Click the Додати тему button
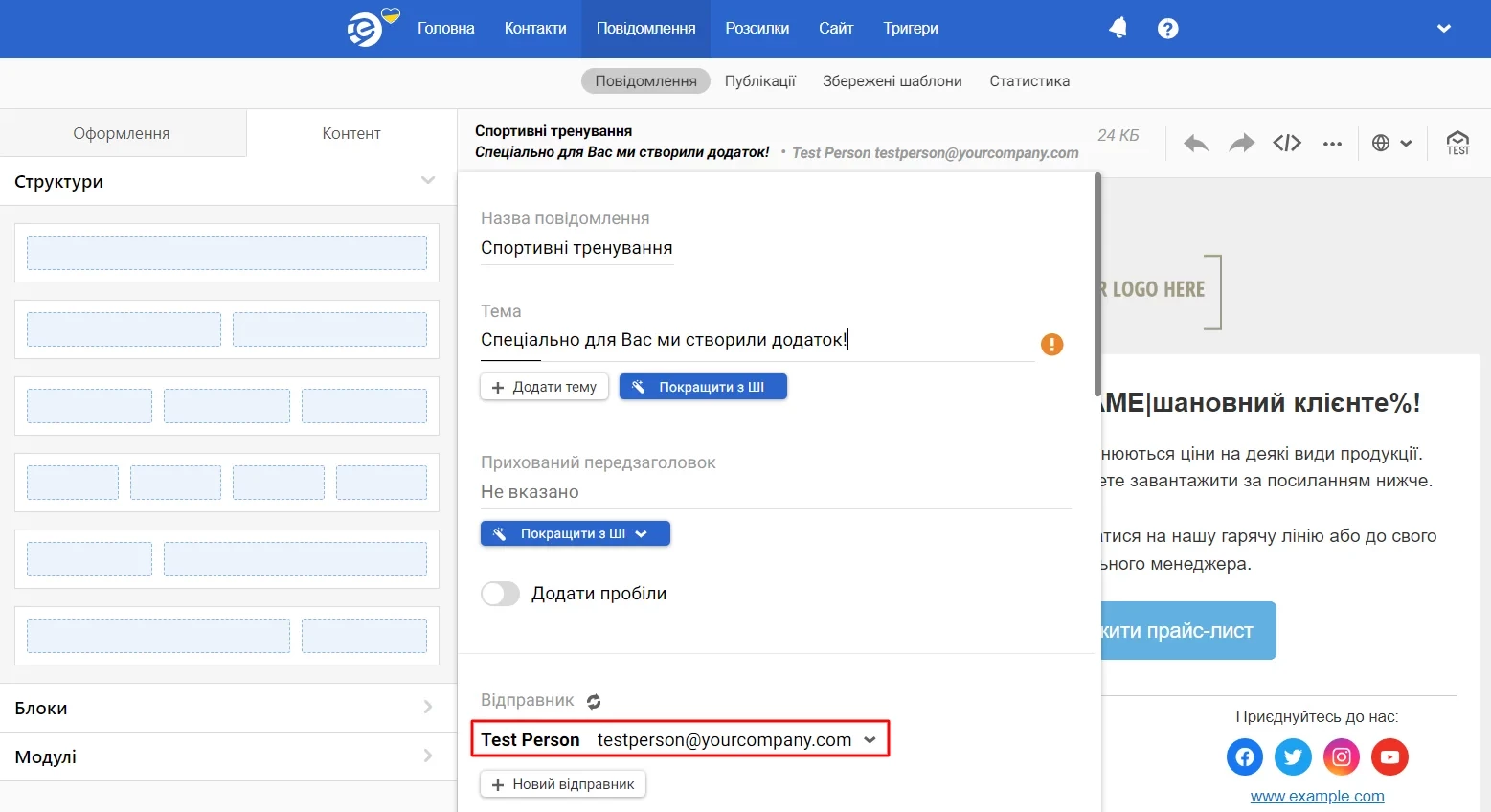 544,387
